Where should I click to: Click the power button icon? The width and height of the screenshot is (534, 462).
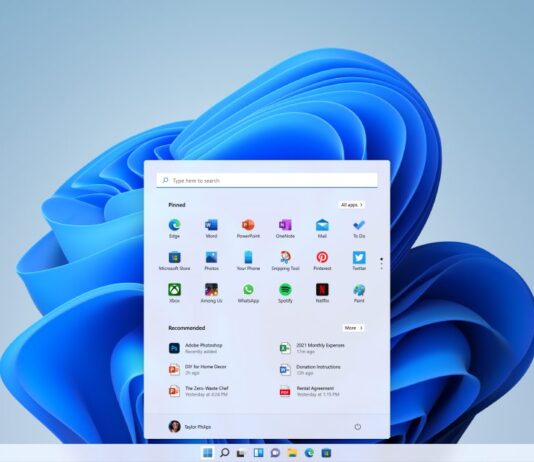(358, 427)
